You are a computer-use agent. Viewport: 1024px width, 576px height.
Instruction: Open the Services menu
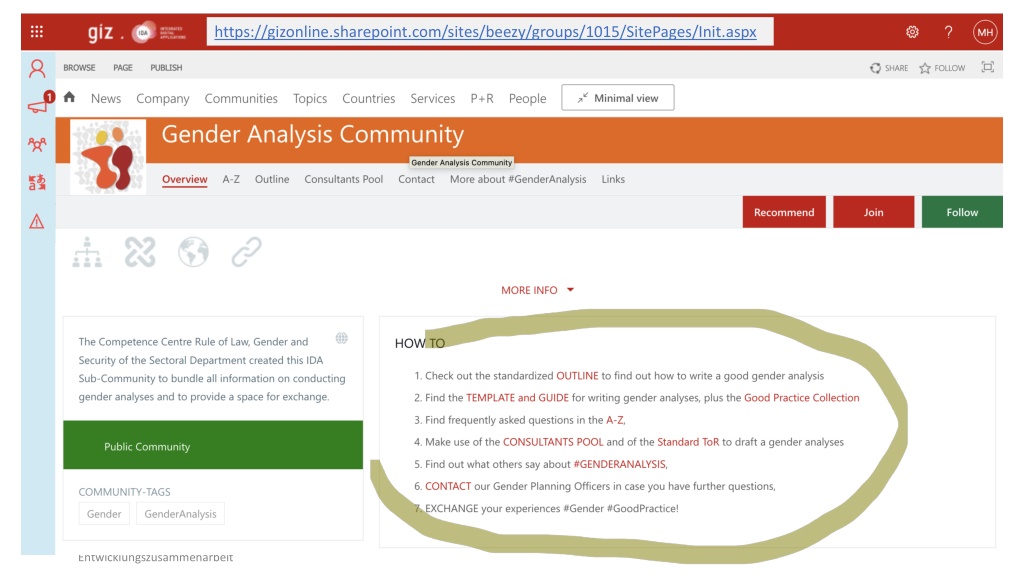tap(432, 99)
